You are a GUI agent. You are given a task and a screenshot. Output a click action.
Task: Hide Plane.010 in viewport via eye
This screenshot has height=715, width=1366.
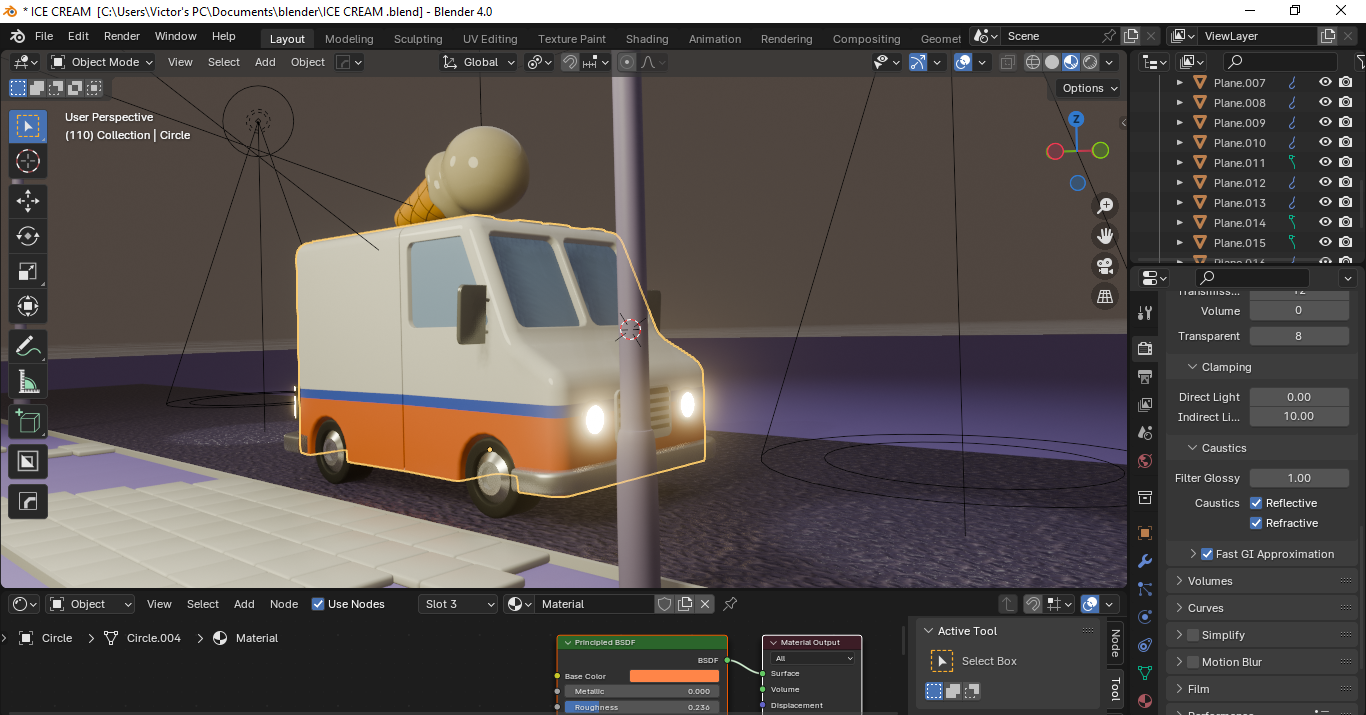click(x=1325, y=143)
